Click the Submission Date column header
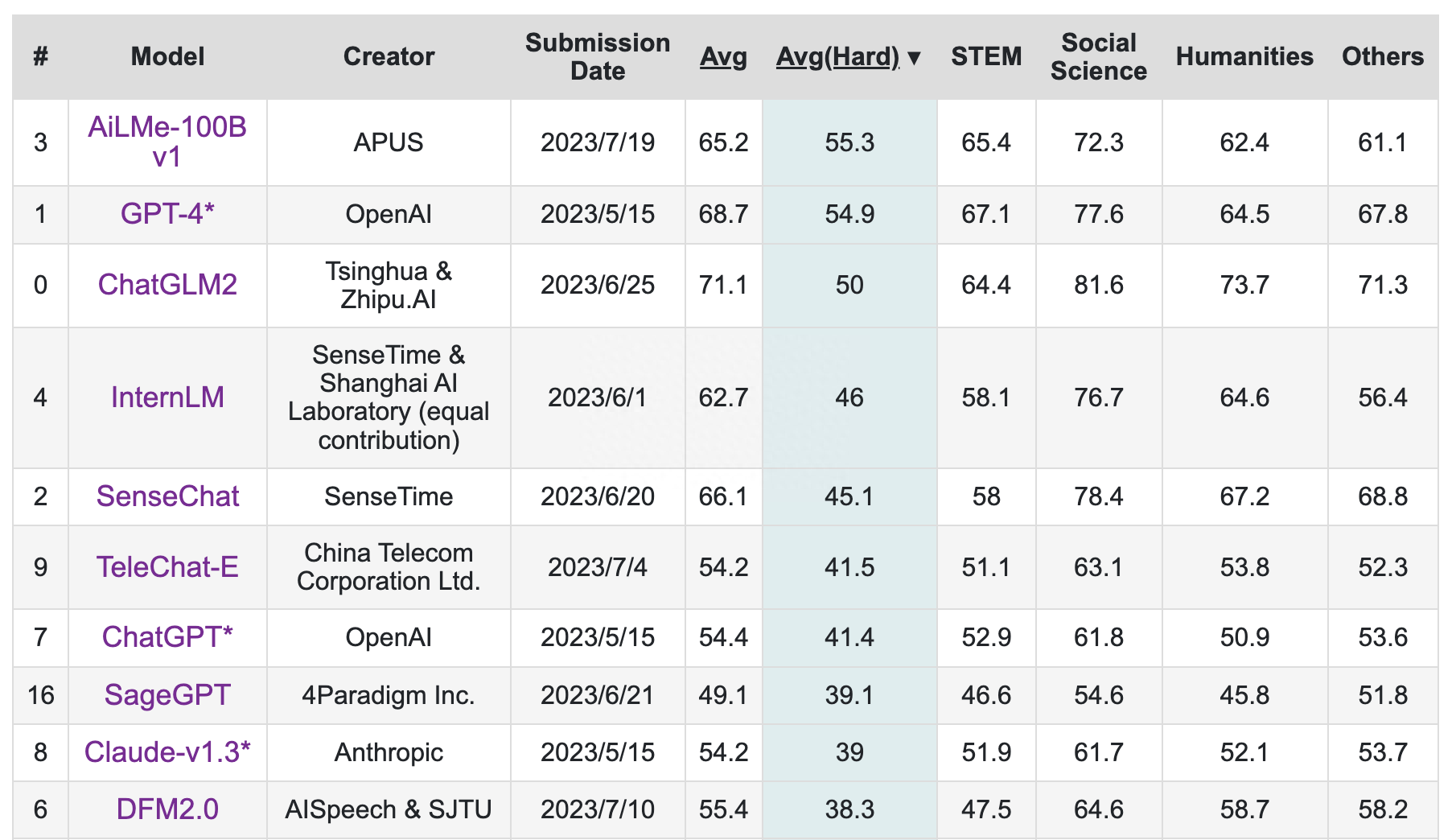The height and width of the screenshot is (840, 1456). [598, 56]
